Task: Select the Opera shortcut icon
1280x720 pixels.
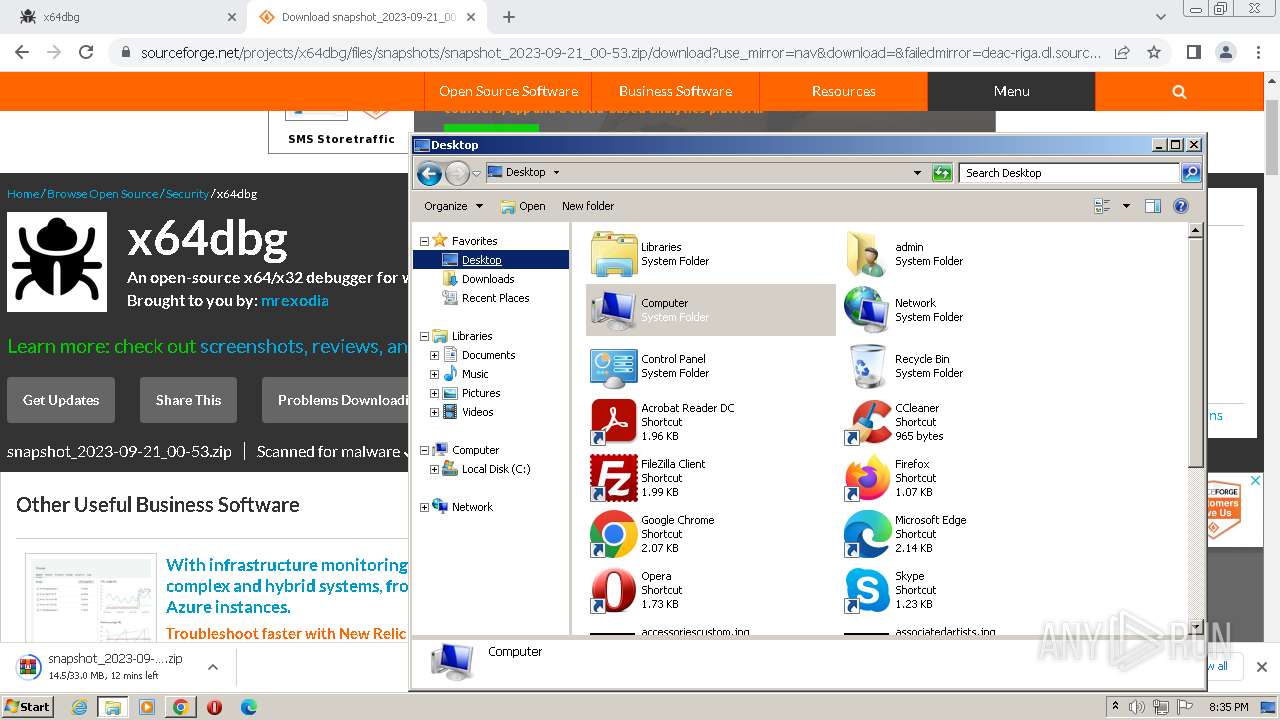Action: pos(614,590)
